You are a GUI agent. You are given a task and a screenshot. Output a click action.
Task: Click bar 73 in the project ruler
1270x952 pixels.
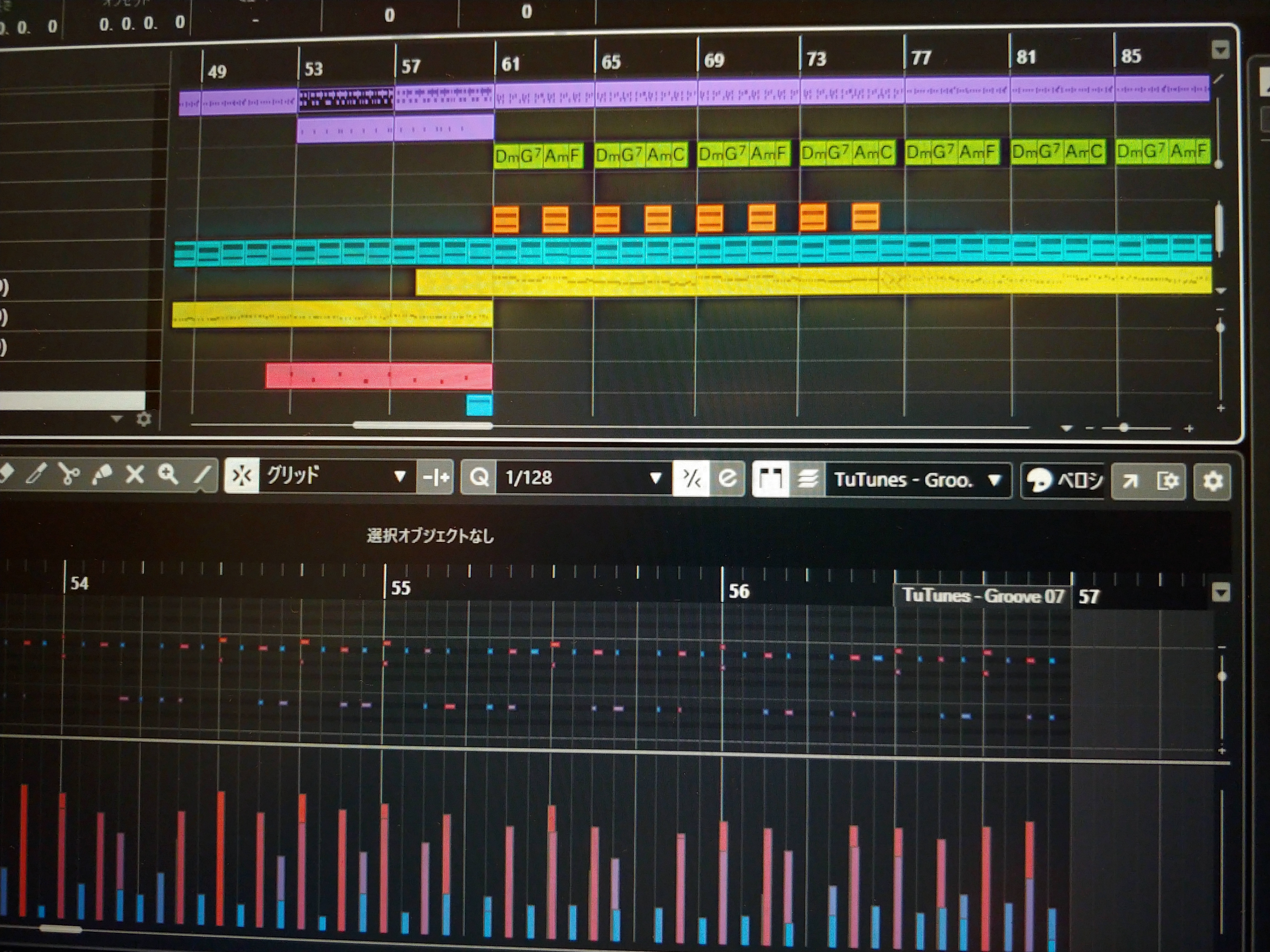click(816, 59)
